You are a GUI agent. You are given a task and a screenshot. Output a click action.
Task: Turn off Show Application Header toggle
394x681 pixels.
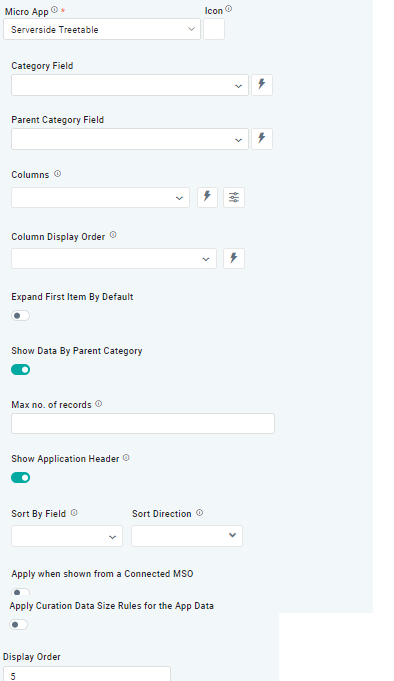[x=20, y=478]
